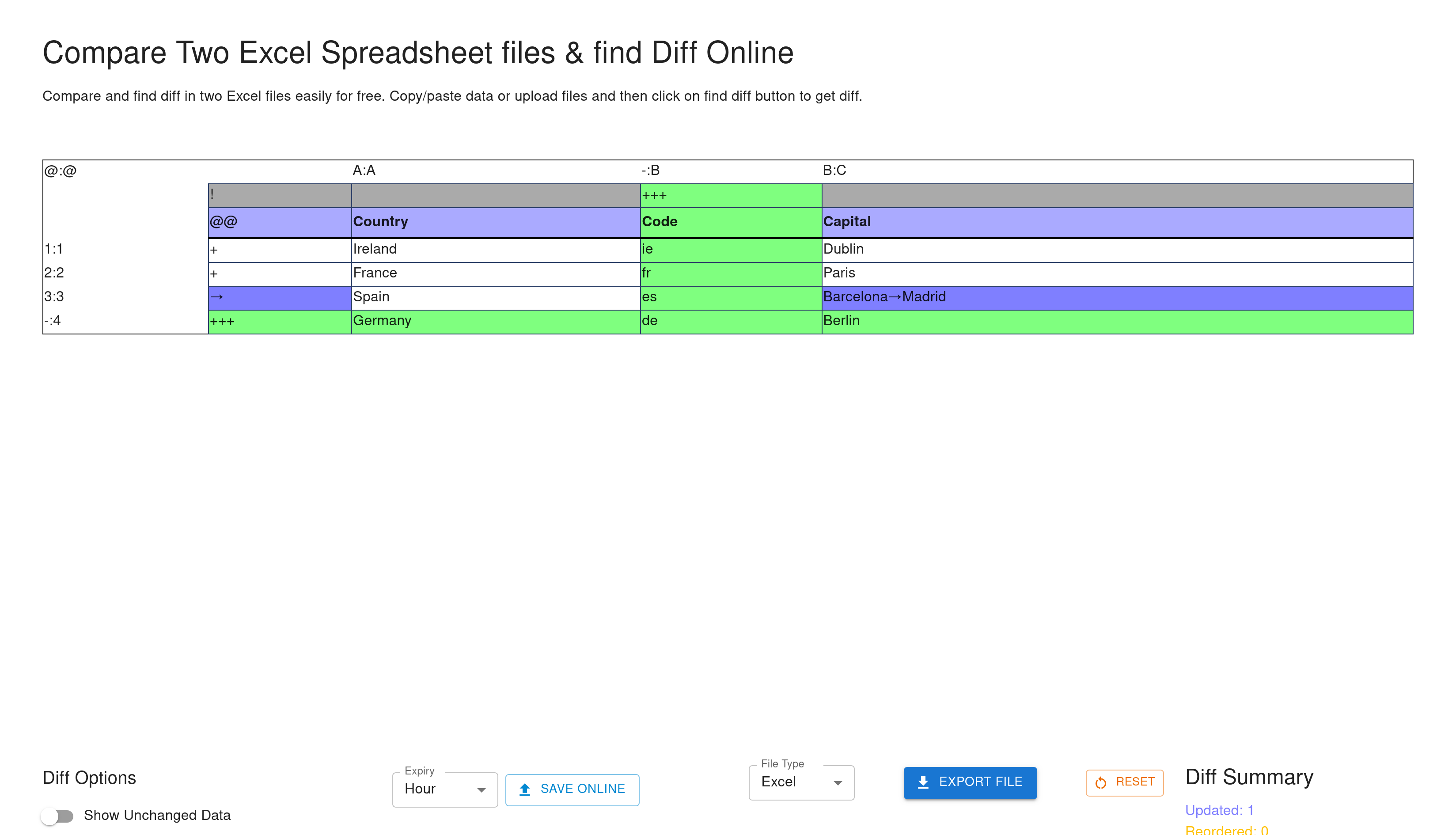Click the Reordered: 0 summary text
This screenshot has width=1456, height=835.
[x=1226, y=830]
